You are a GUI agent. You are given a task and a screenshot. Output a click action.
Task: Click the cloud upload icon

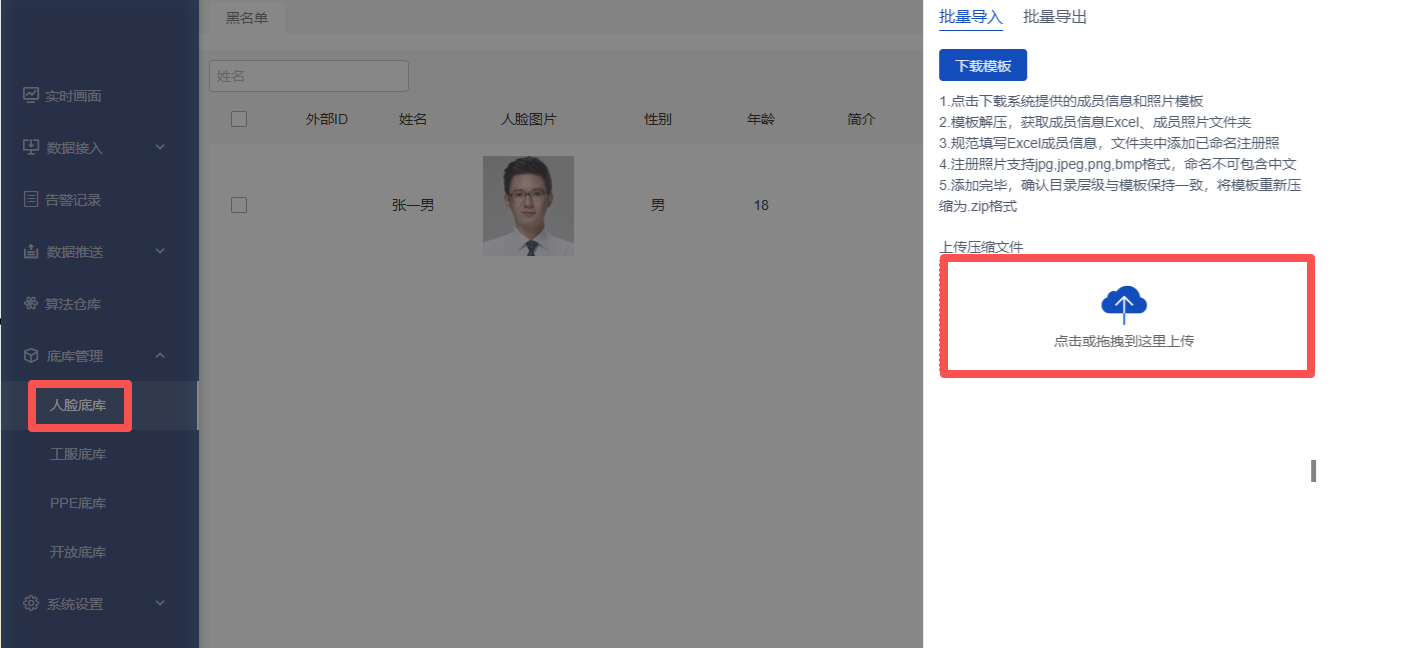pos(1123,303)
